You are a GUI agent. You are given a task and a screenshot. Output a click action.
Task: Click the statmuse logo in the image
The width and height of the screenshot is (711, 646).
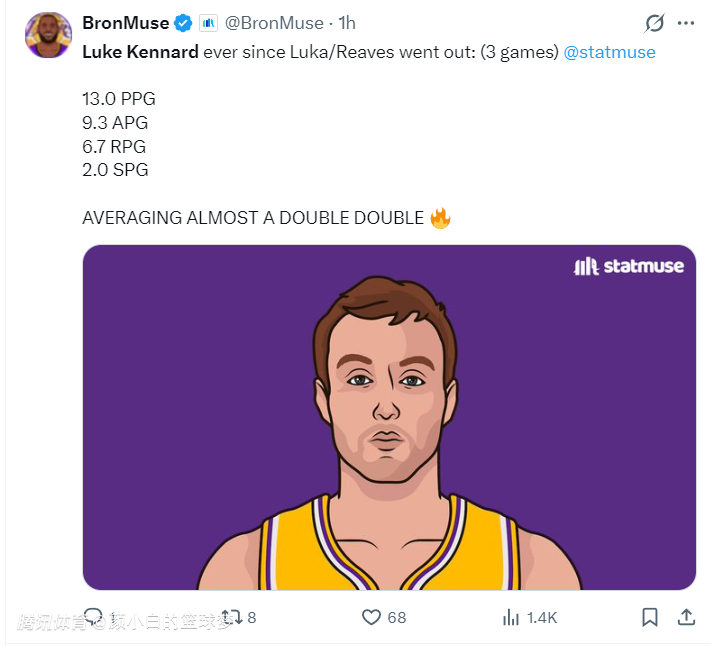[x=629, y=266]
